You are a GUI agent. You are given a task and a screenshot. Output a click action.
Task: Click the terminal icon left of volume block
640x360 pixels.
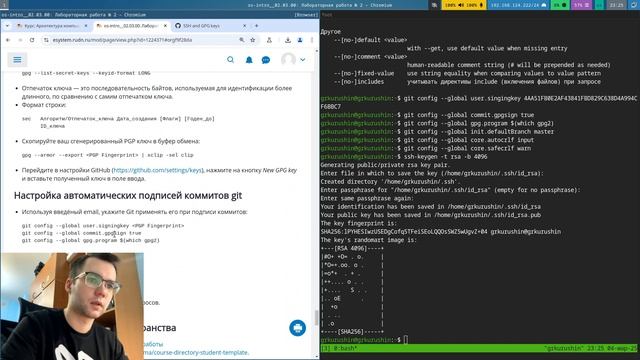point(434,5)
